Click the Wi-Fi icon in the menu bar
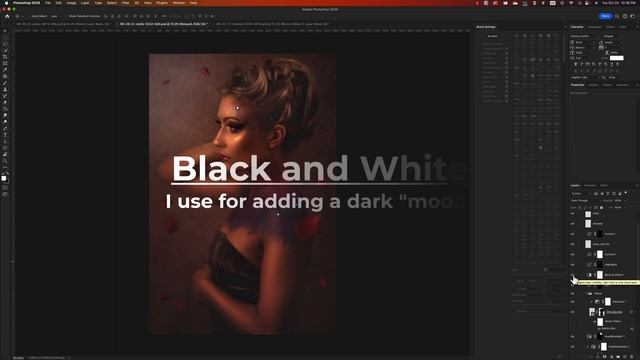This screenshot has width=640, height=360. pos(571,3)
